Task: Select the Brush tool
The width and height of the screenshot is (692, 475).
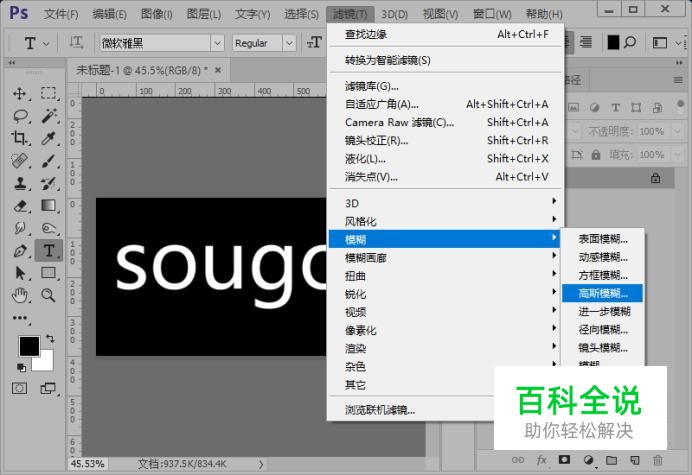Action: [49, 161]
